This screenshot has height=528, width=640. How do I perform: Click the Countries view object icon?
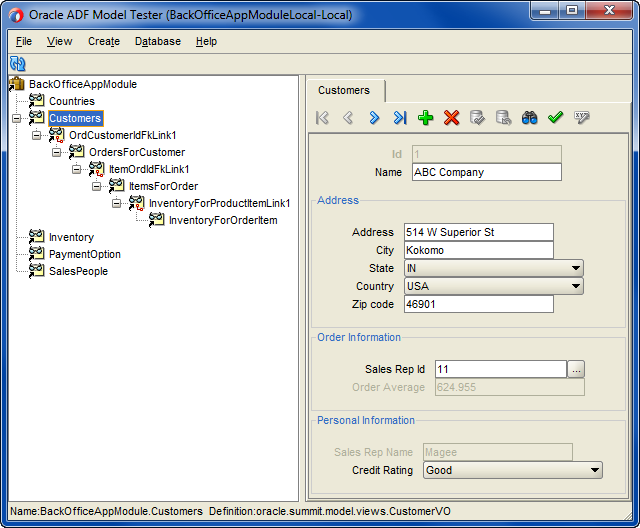point(36,101)
